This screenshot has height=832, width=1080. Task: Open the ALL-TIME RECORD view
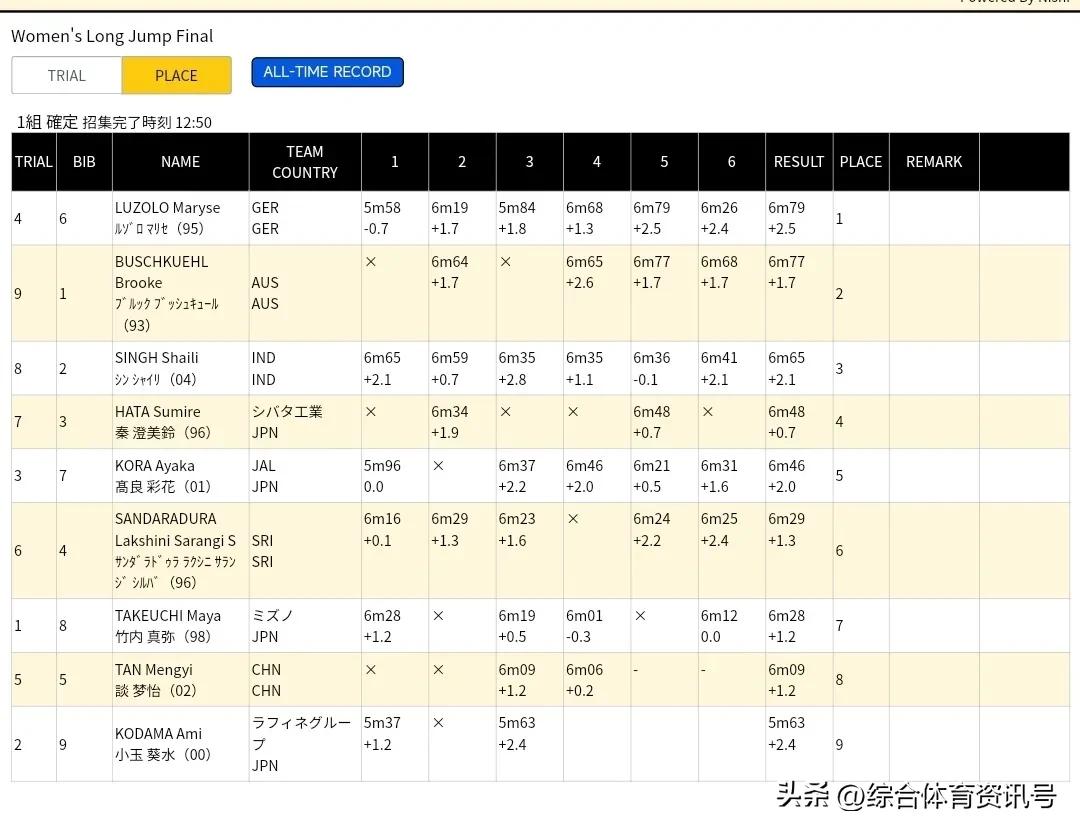pos(327,71)
